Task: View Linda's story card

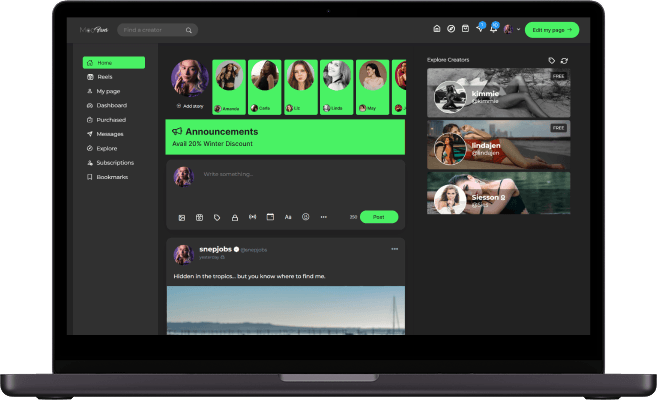Action: 336,87
